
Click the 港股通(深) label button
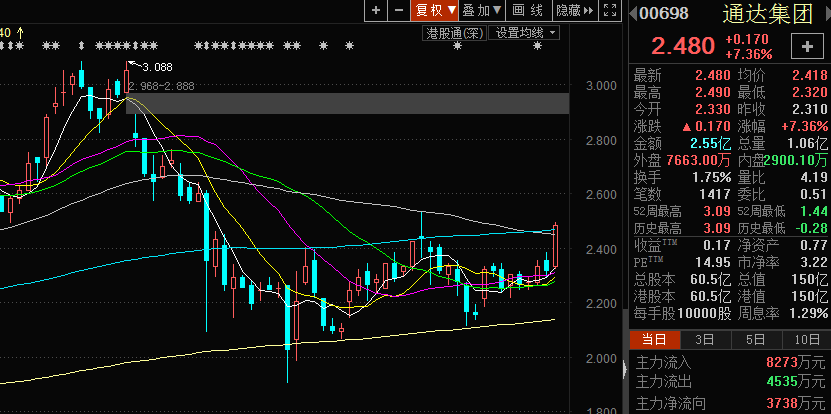coord(455,32)
